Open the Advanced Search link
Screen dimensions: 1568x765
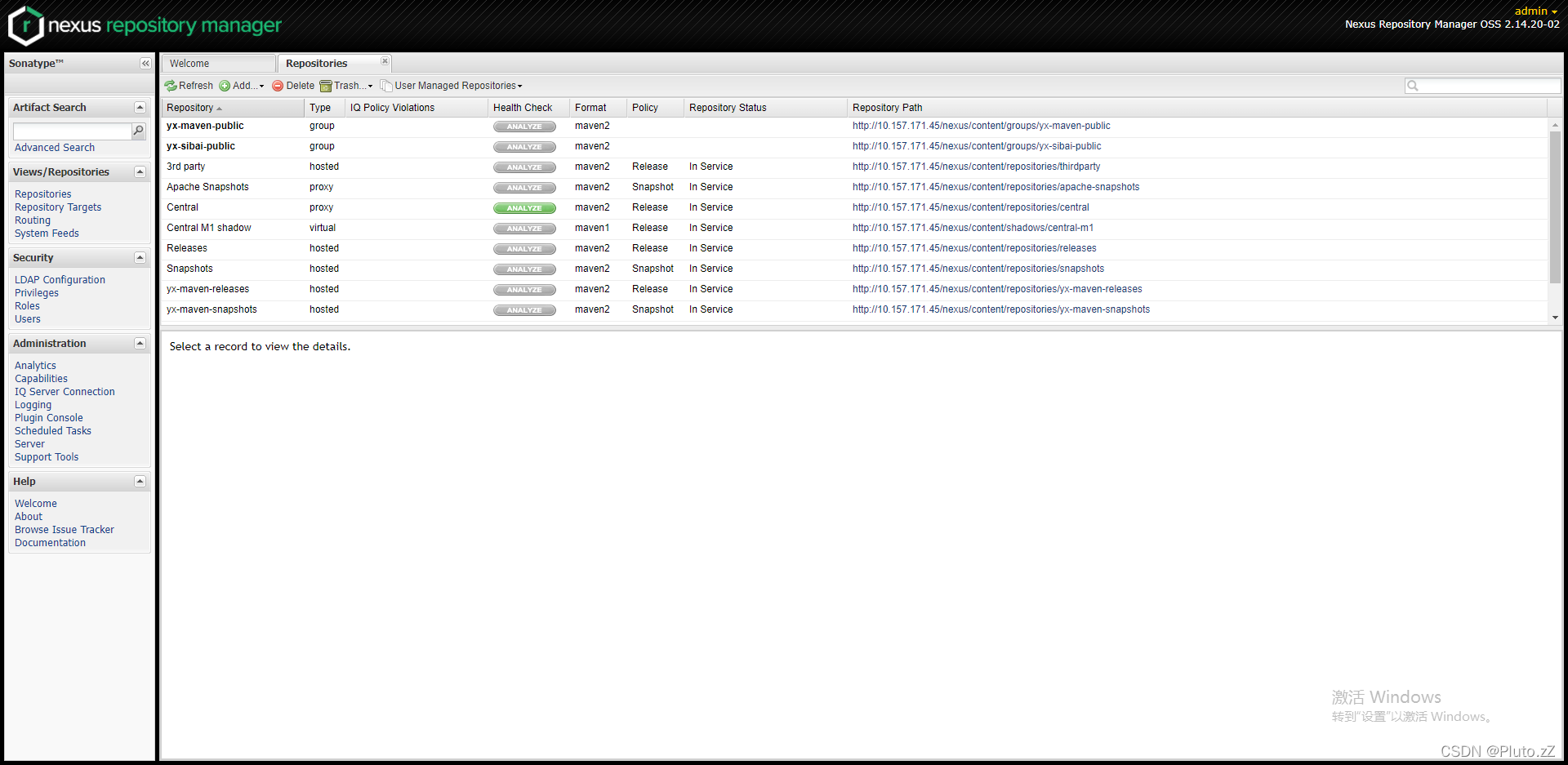click(55, 148)
